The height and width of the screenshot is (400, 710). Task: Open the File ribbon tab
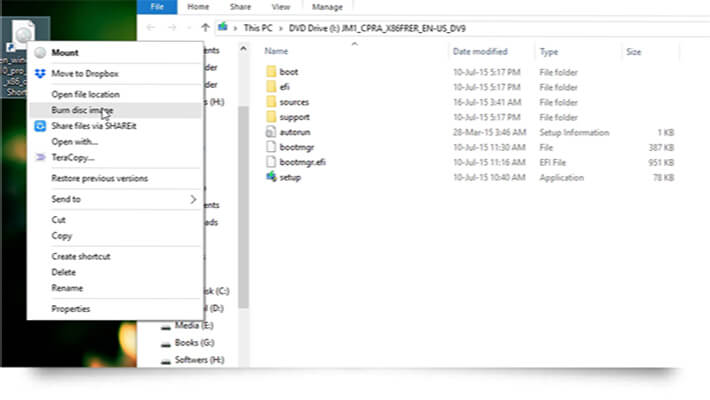(x=157, y=7)
